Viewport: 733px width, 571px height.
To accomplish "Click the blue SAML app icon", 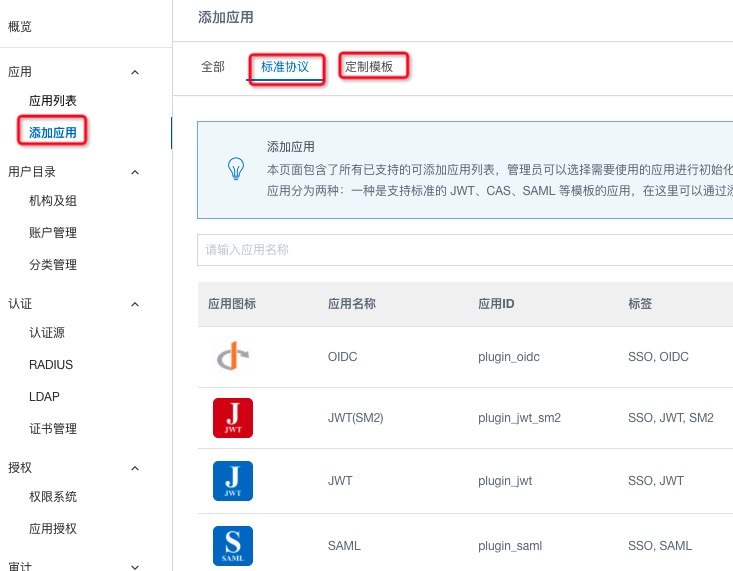I will pyautogui.click(x=233, y=546).
